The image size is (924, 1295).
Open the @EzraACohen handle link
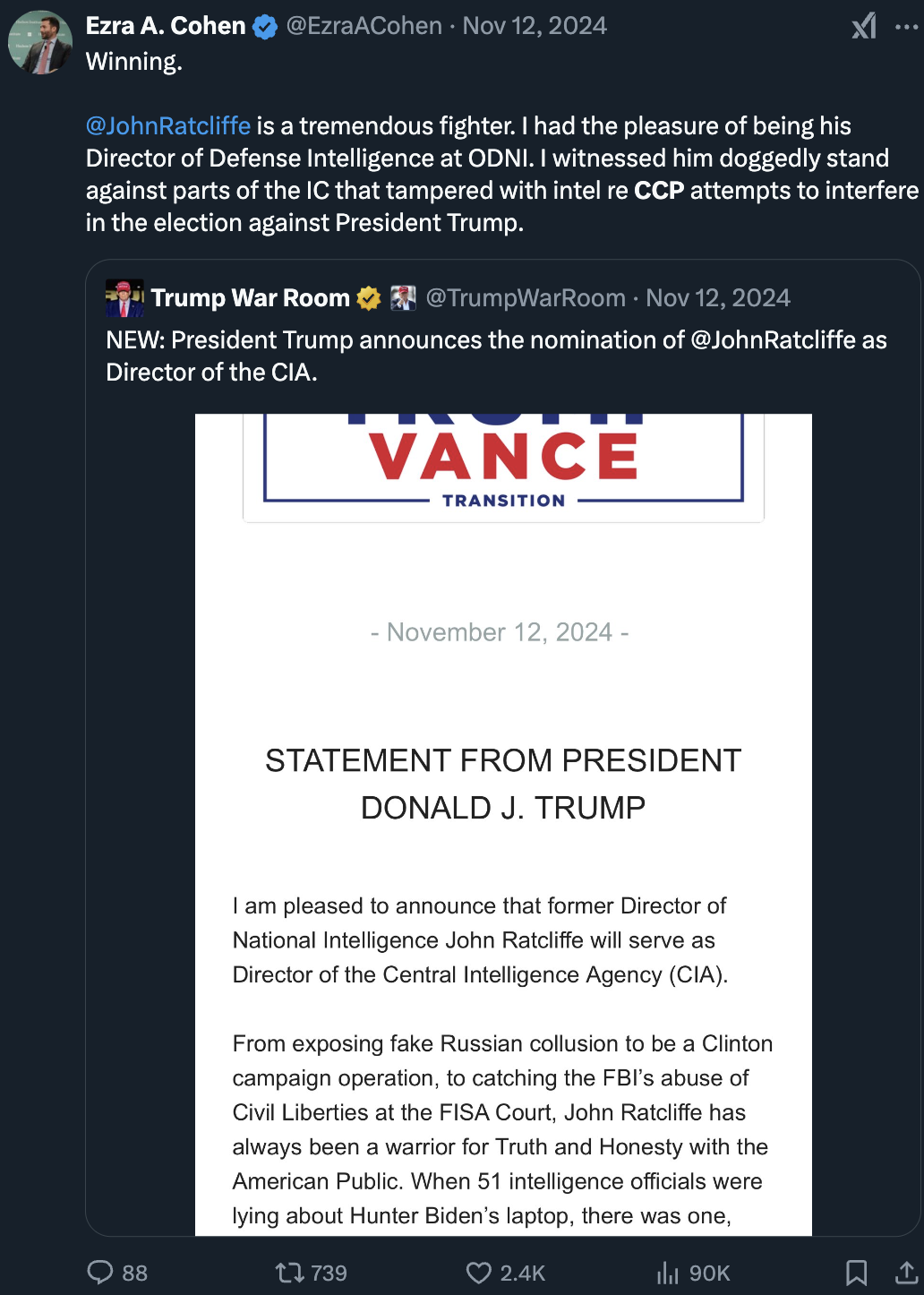coord(364,26)
